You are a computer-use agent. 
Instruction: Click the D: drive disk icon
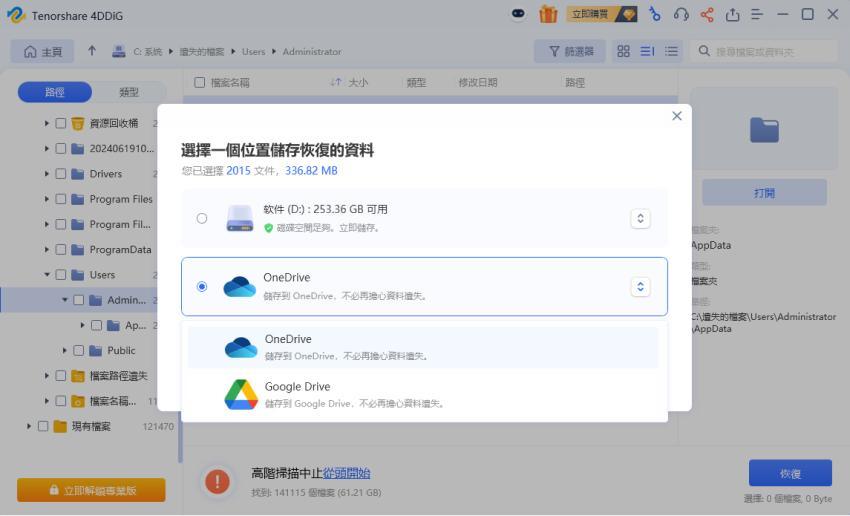tap(240, 218)
